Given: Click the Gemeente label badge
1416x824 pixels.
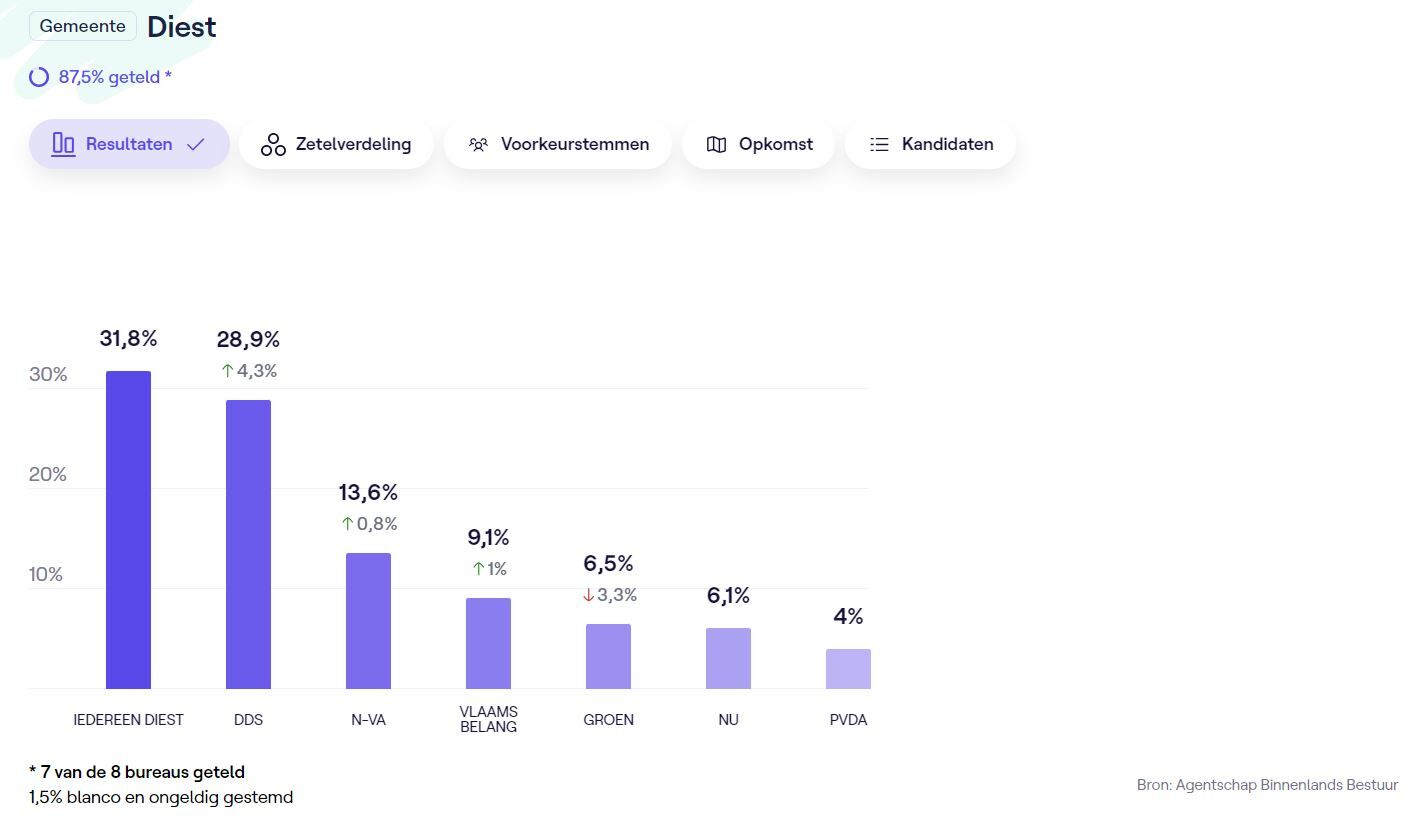Looking at the screenshot, I should click(83, 26).
